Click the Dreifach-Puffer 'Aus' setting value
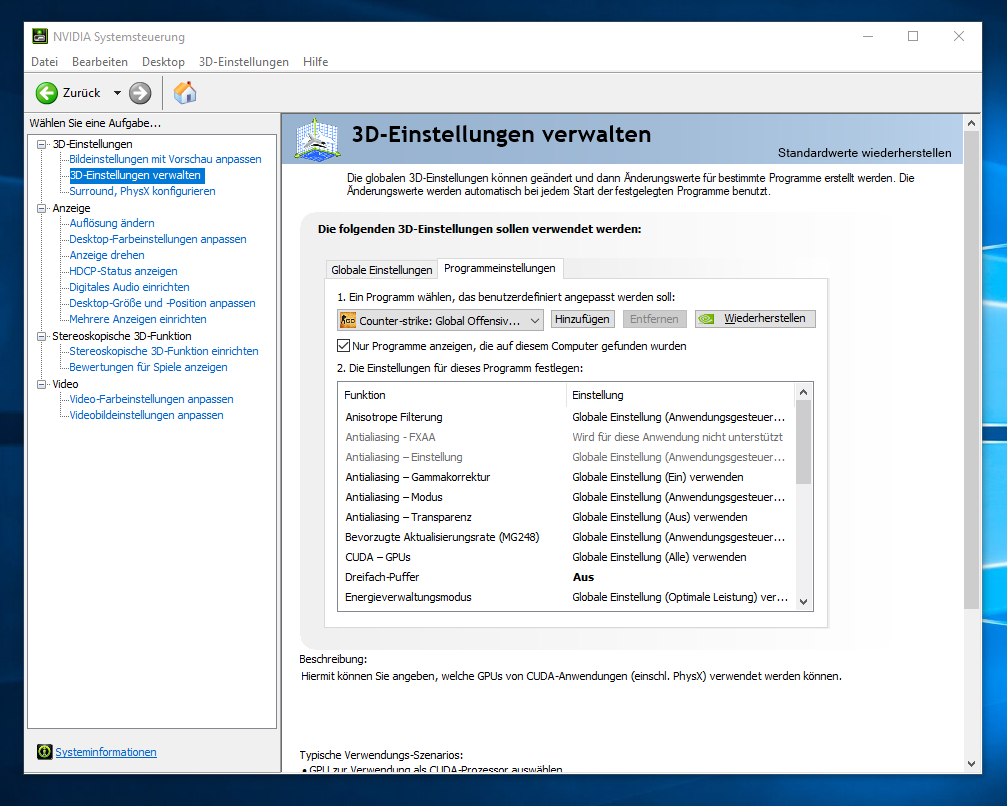Viewport: 1007px width, 806px height. (583, 577)
